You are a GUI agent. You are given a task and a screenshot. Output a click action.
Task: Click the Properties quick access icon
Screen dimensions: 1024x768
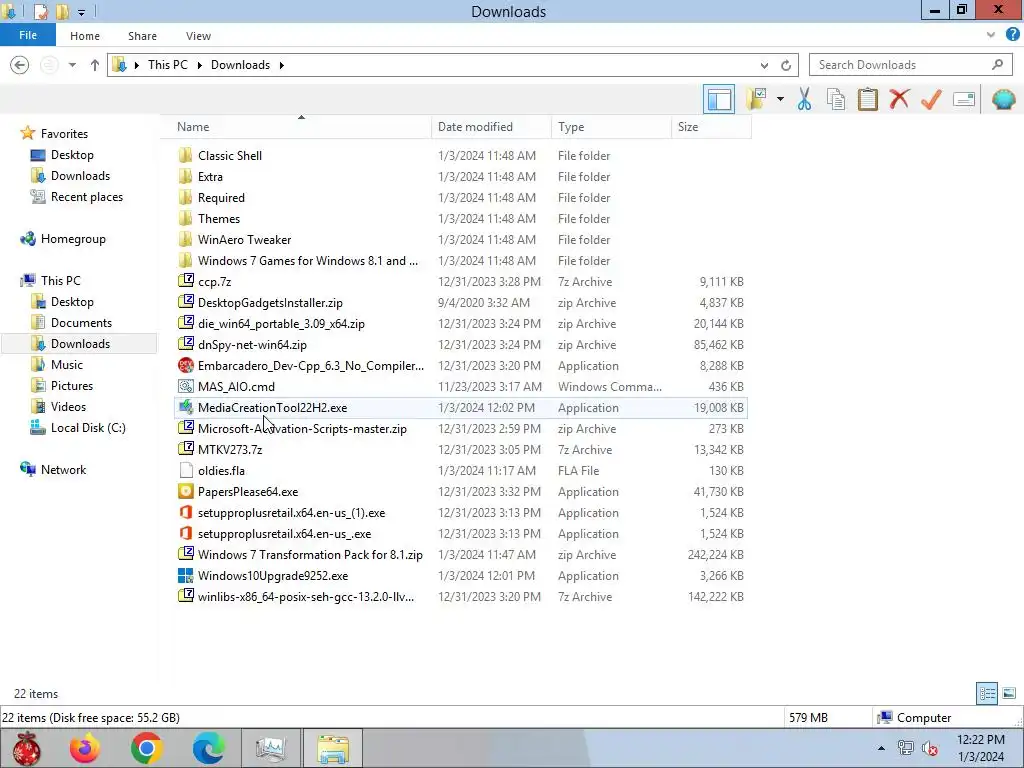40,12
